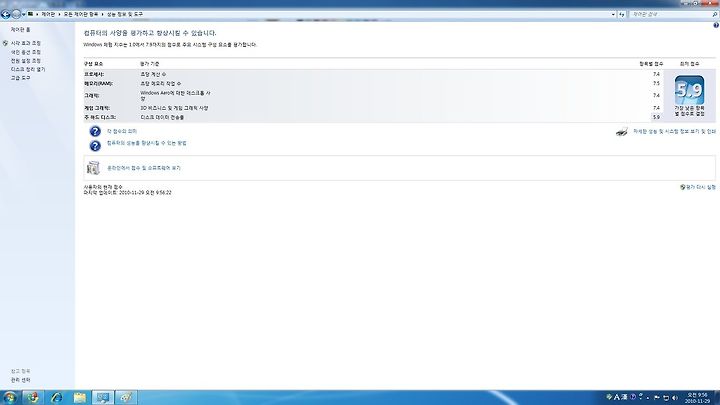Screen dimensions: 720x405
Task: Launch Internet Explorer from the taskbar
Action: (56, 398)
